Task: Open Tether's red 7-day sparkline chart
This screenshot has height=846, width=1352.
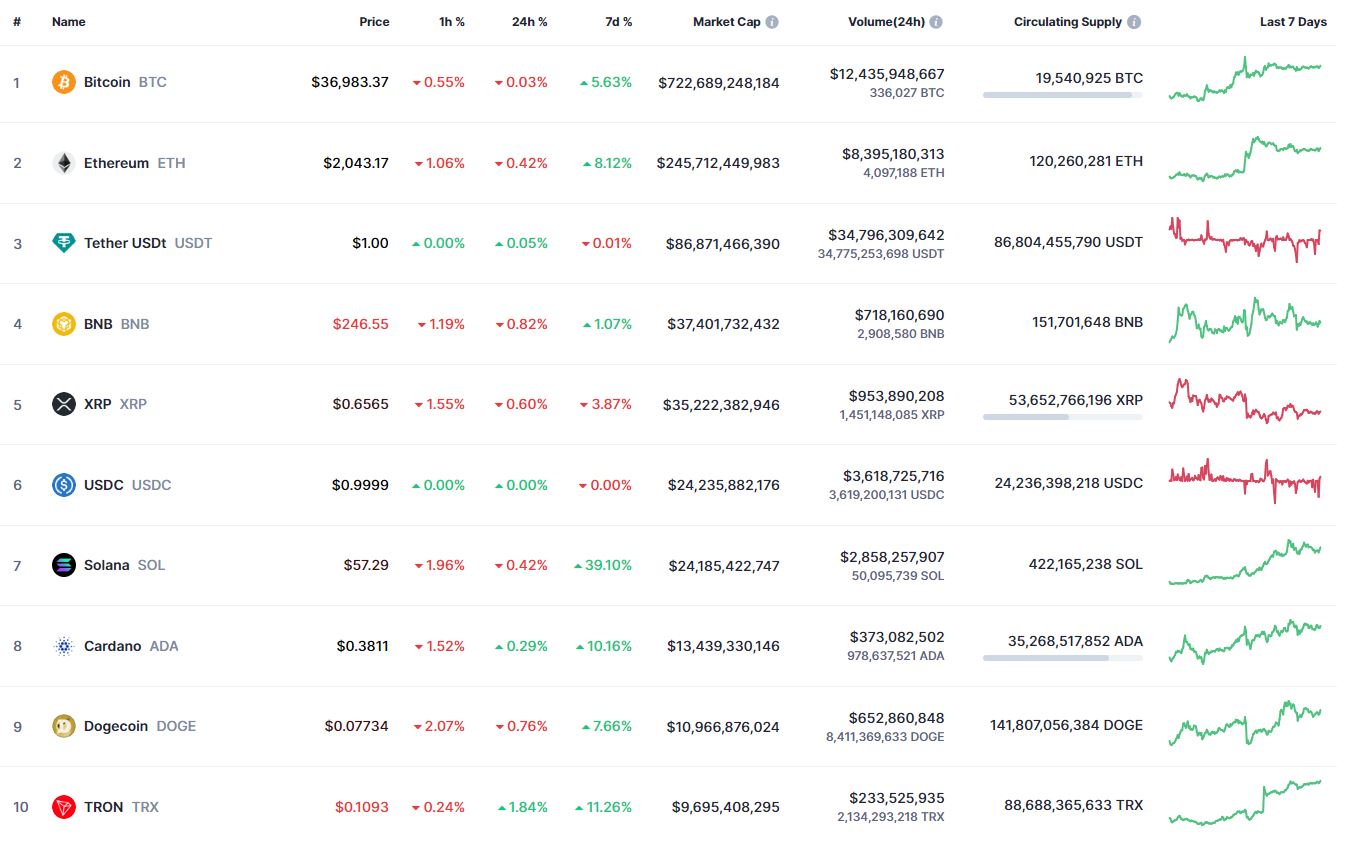Action: pos(1245,240)
